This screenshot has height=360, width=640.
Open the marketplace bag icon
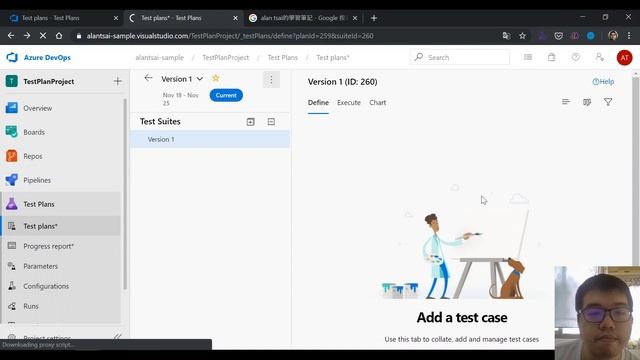point(551,57)
